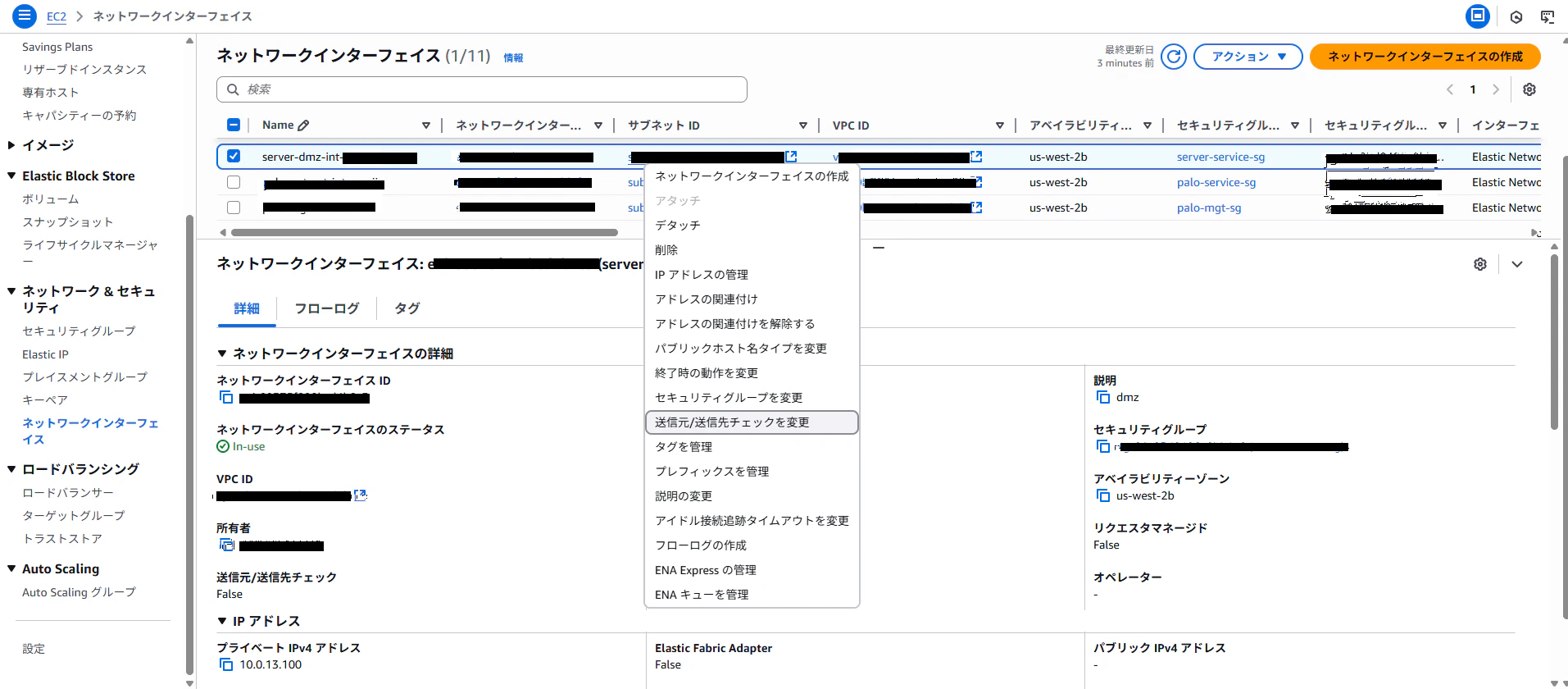Open the hamburger navigation menu icon

point(25,16)
